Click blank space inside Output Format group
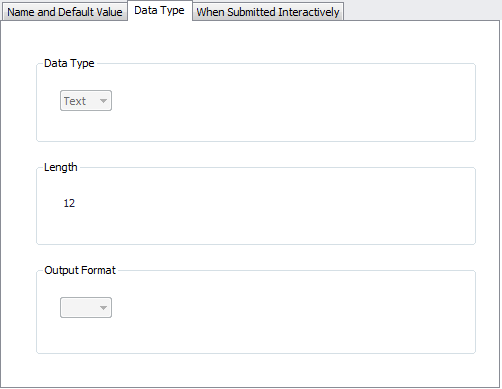Screen dimensions: 502x389 [293, 310]
